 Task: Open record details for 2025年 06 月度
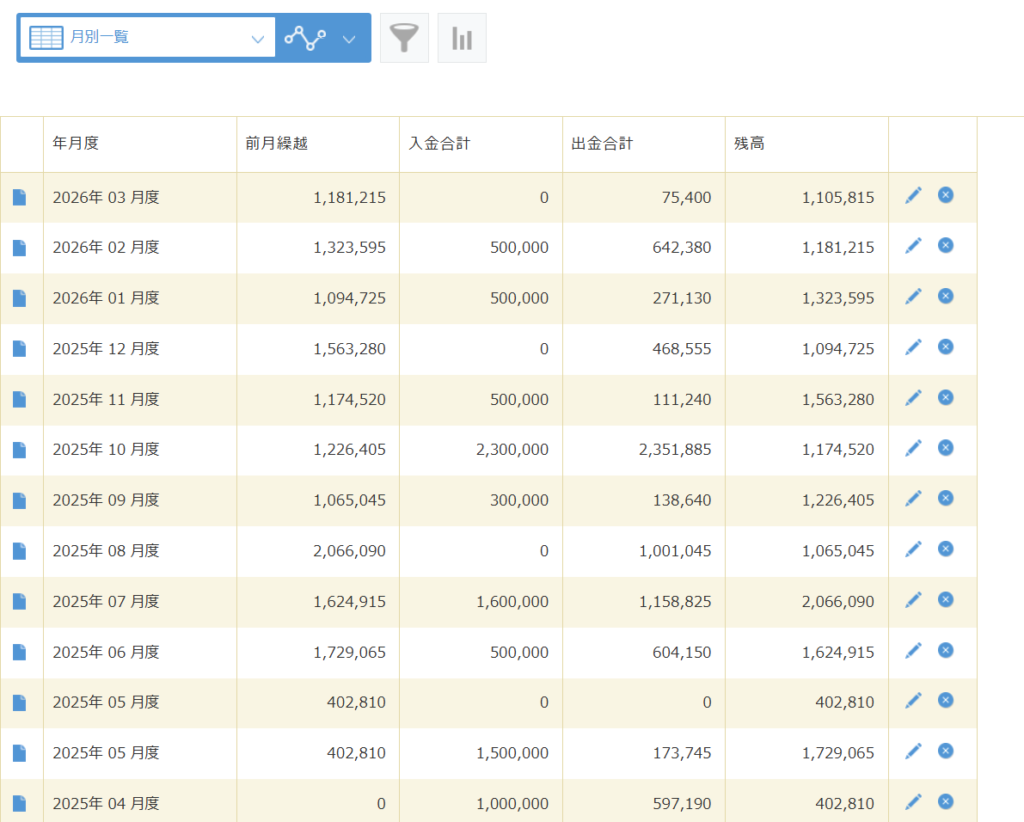[20, 653]
